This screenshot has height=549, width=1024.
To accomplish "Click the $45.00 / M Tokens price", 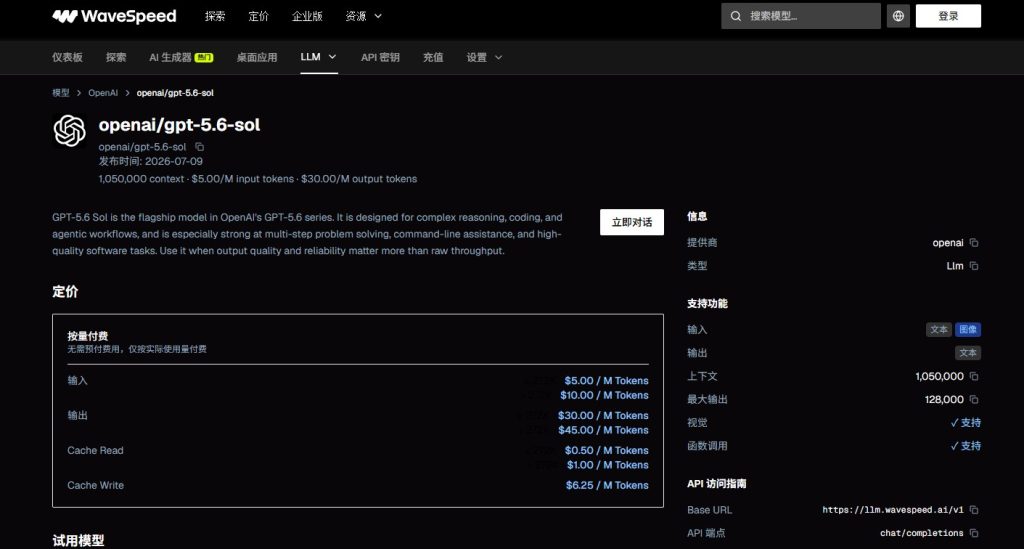I will point(603,430).
